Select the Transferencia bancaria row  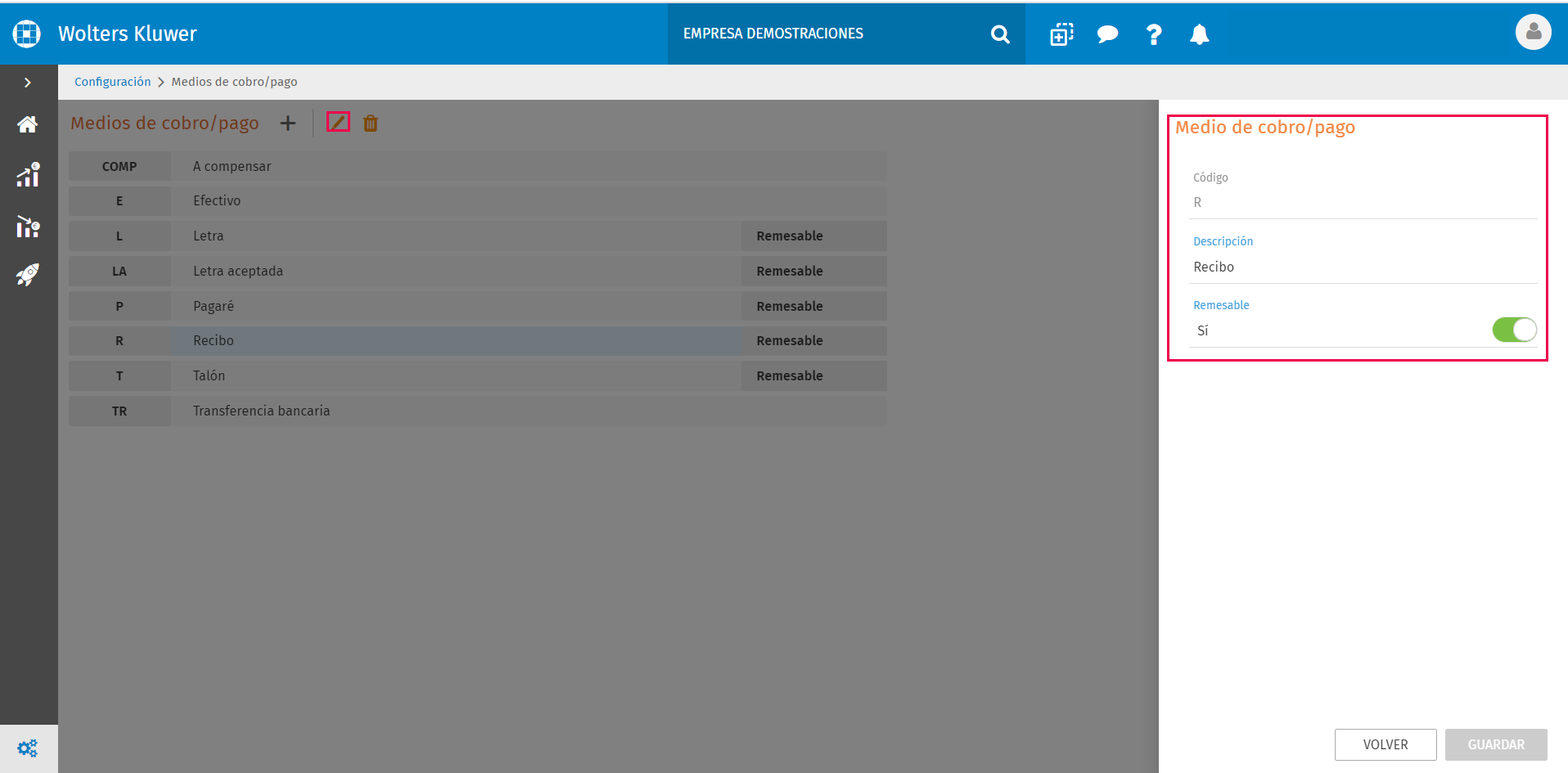click(x=478, y=411)
